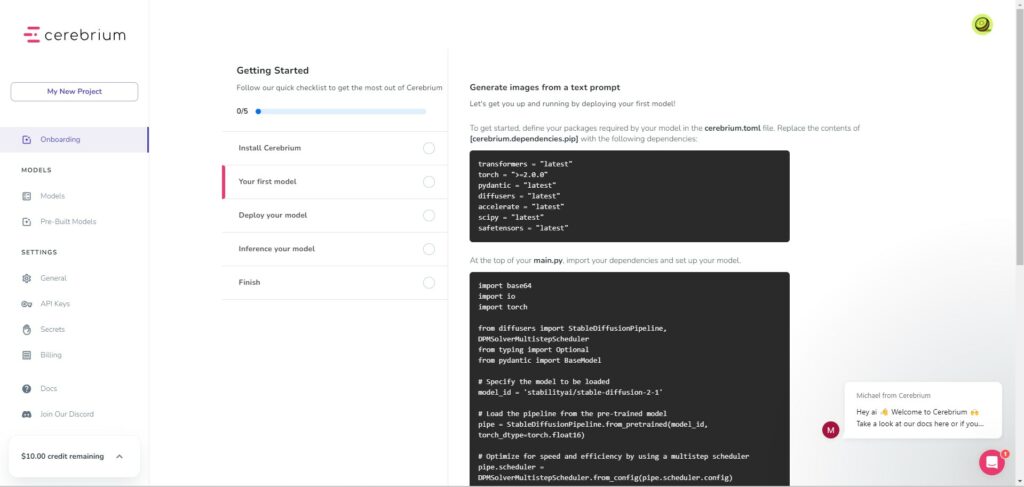This screenshot has width=1024, height=487.
Task: Click the Pre-Built Models icon
Action: click(x=27, y=222)
